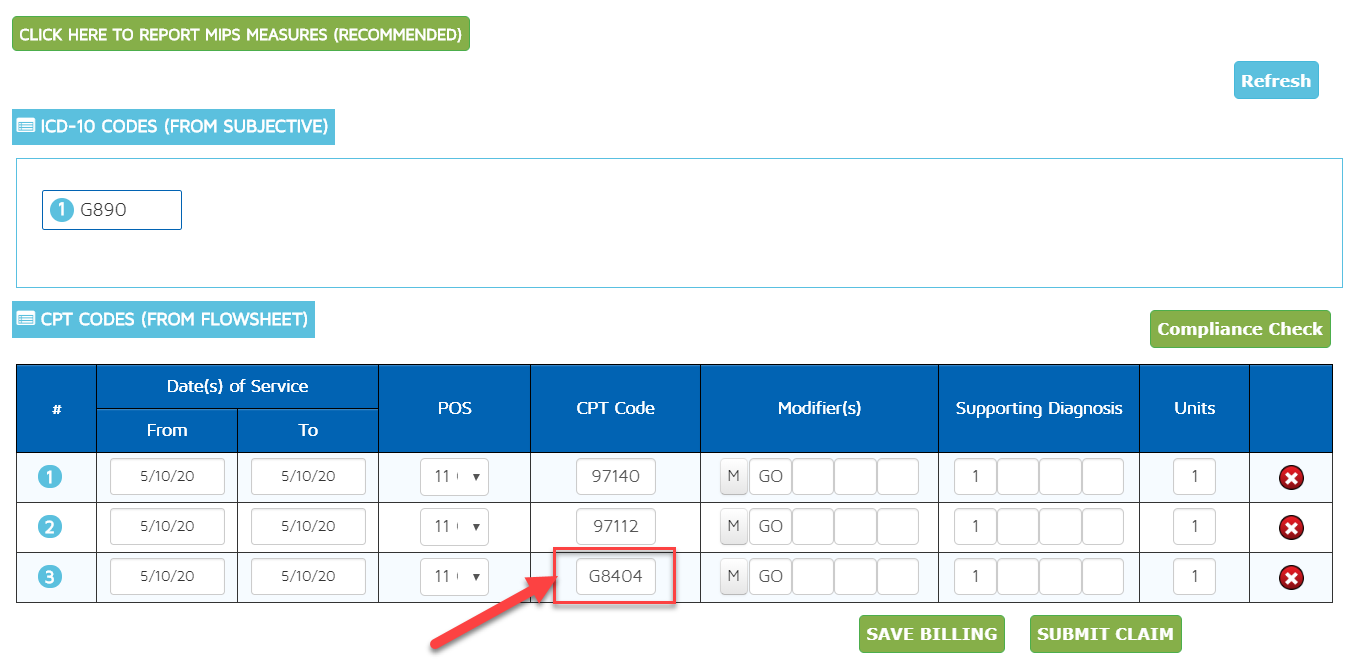The height and width of the screenshot is (668, 1370).
Task: Click the From date field in row 1
Action: [167, 477]
